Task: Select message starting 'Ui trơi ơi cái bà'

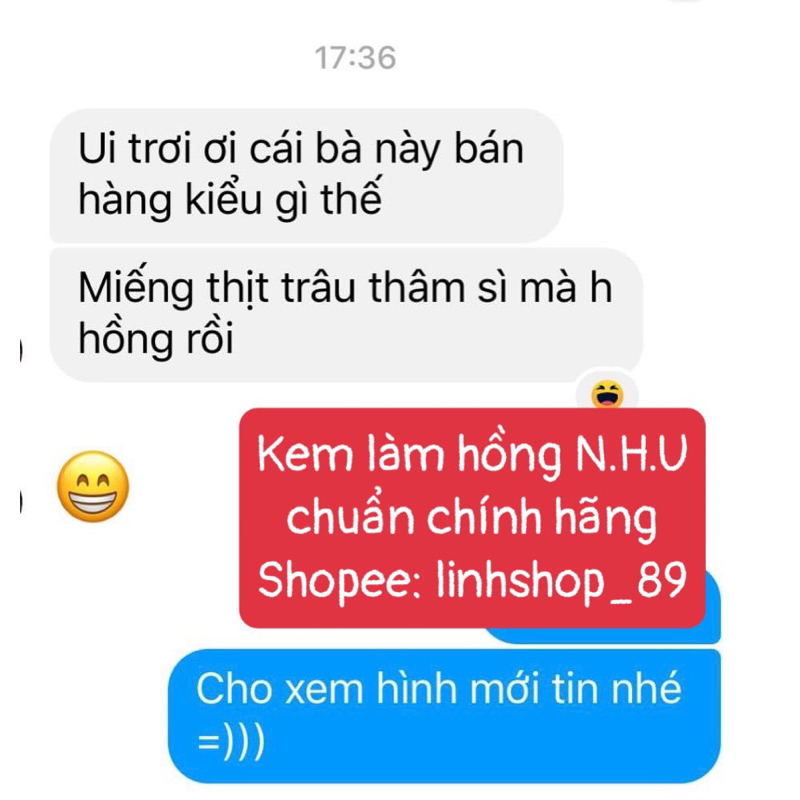Action: click(x=306, y=176)
